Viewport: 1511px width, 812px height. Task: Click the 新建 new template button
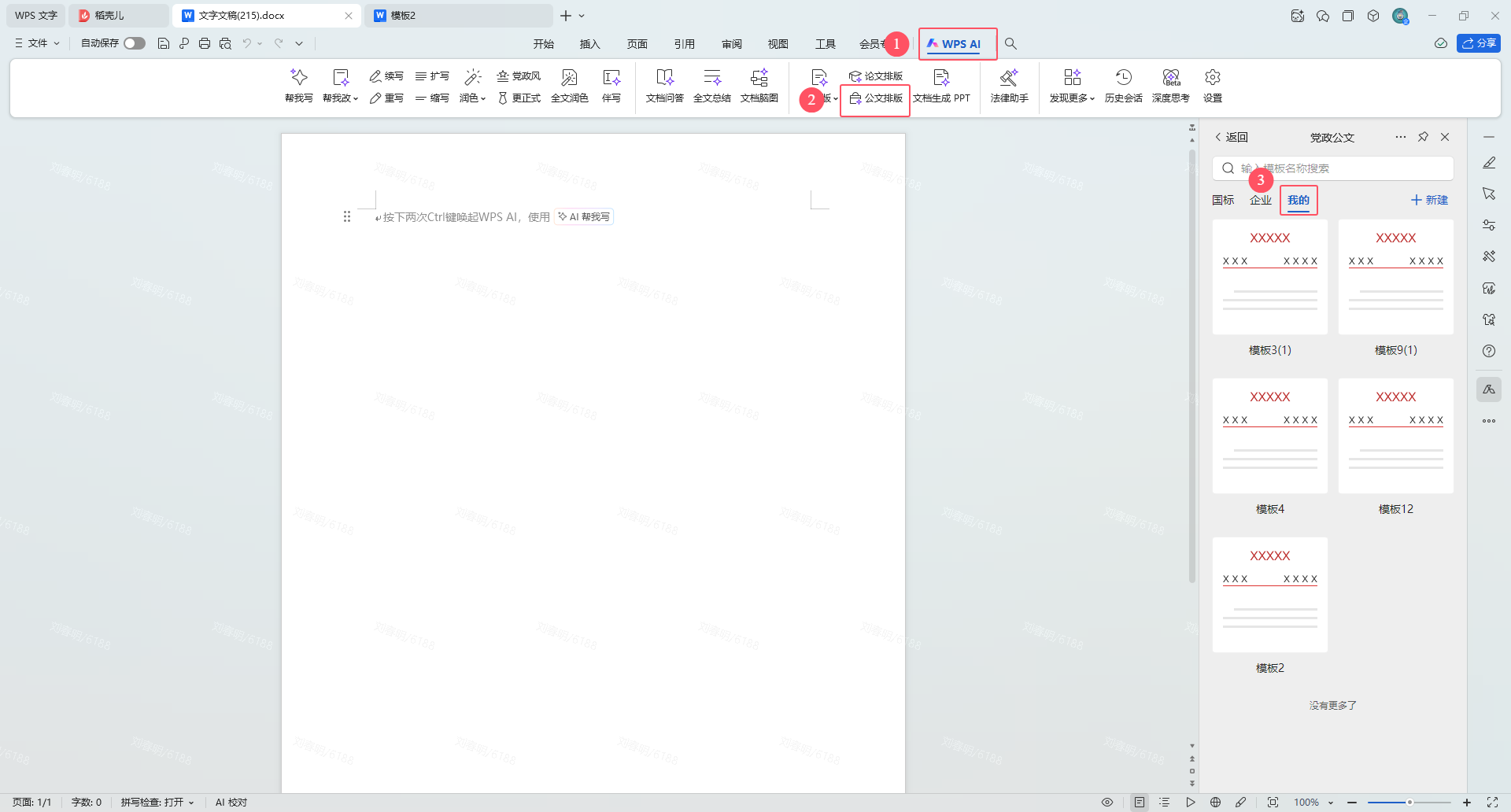1429,200
